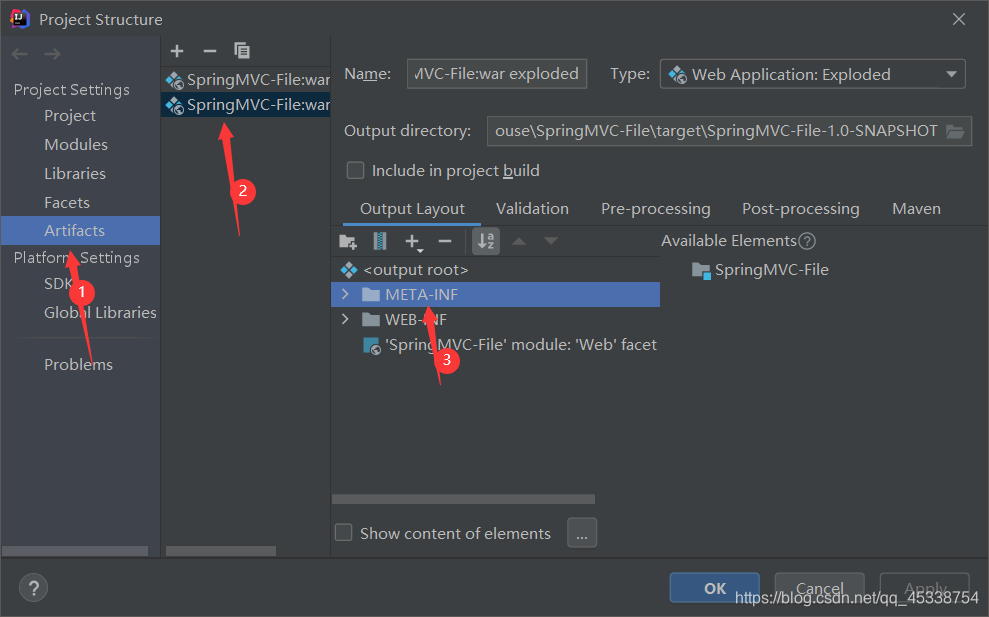The height and width of the screenshot is (617, 989).
Task: Check Show content of elements
Action: tap(344, 532)
